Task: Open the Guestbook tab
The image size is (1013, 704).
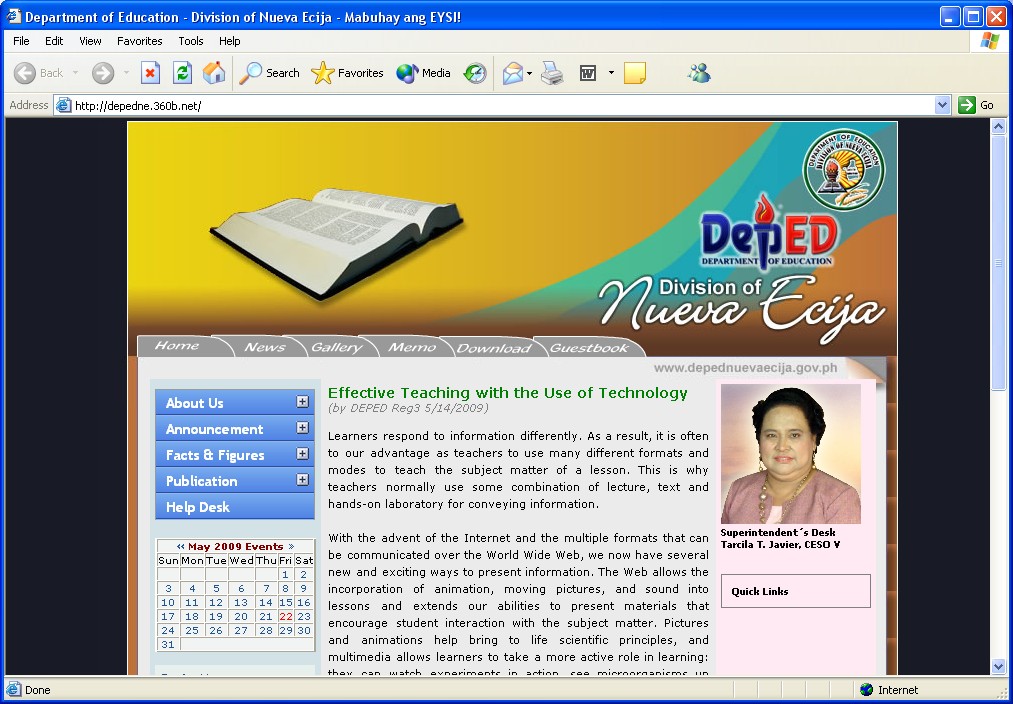Action: tap(589, 348)
